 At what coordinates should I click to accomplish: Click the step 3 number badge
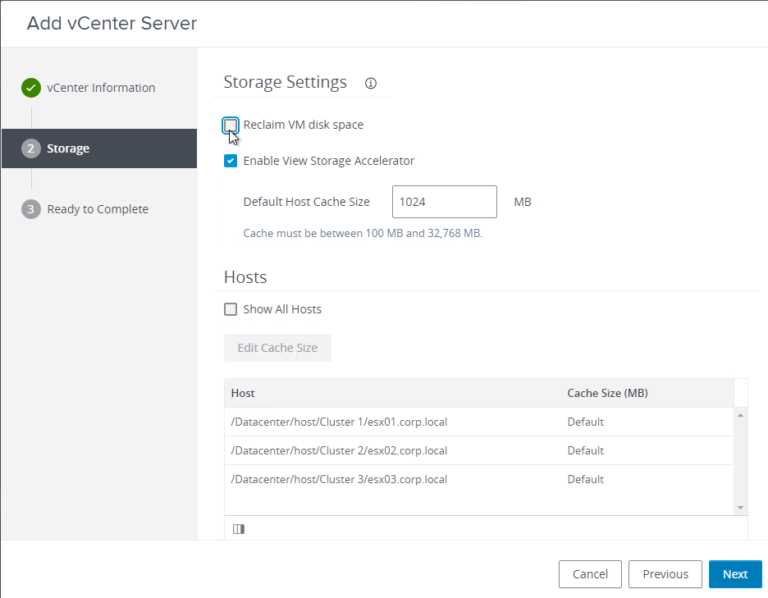click(31, 209)
